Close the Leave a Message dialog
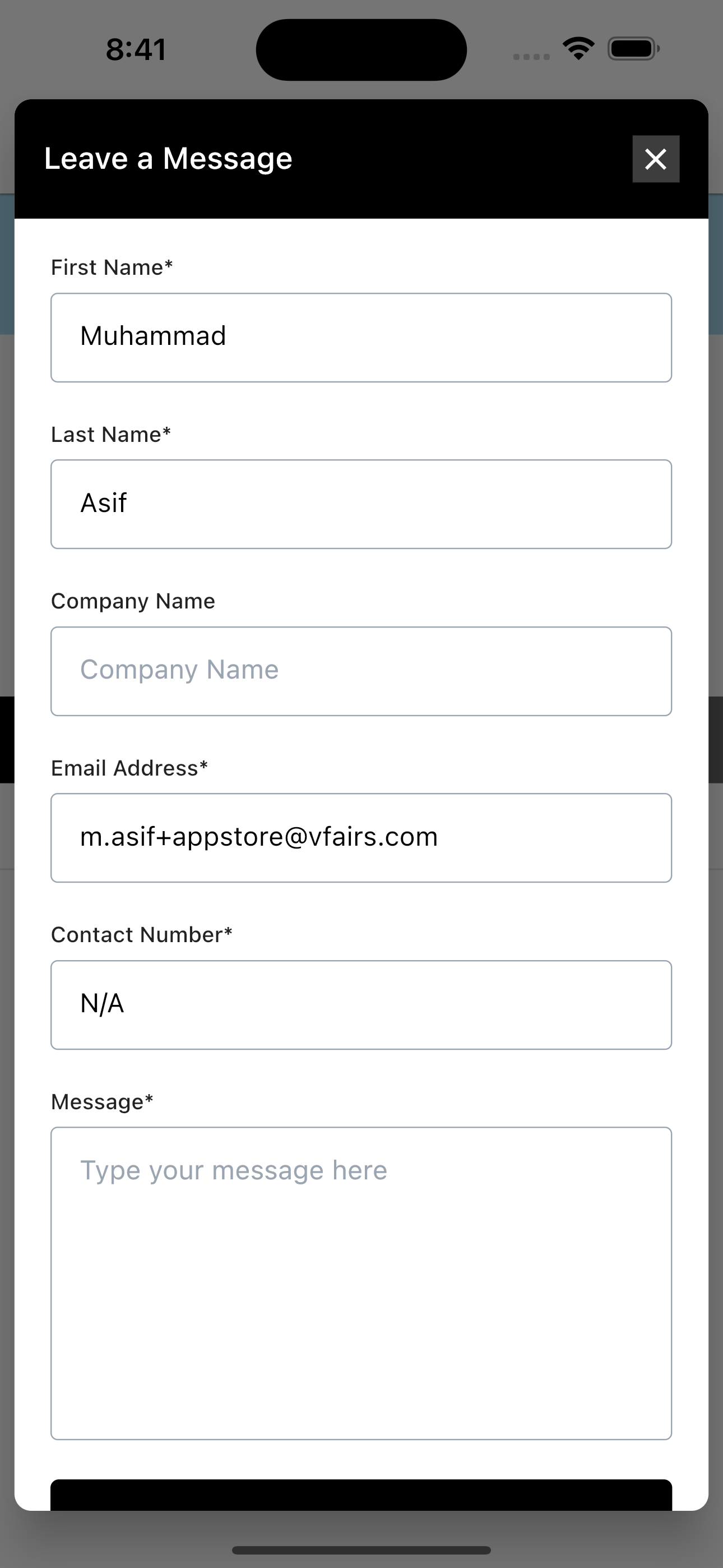 pyautogui.click(x=655, y=159)
